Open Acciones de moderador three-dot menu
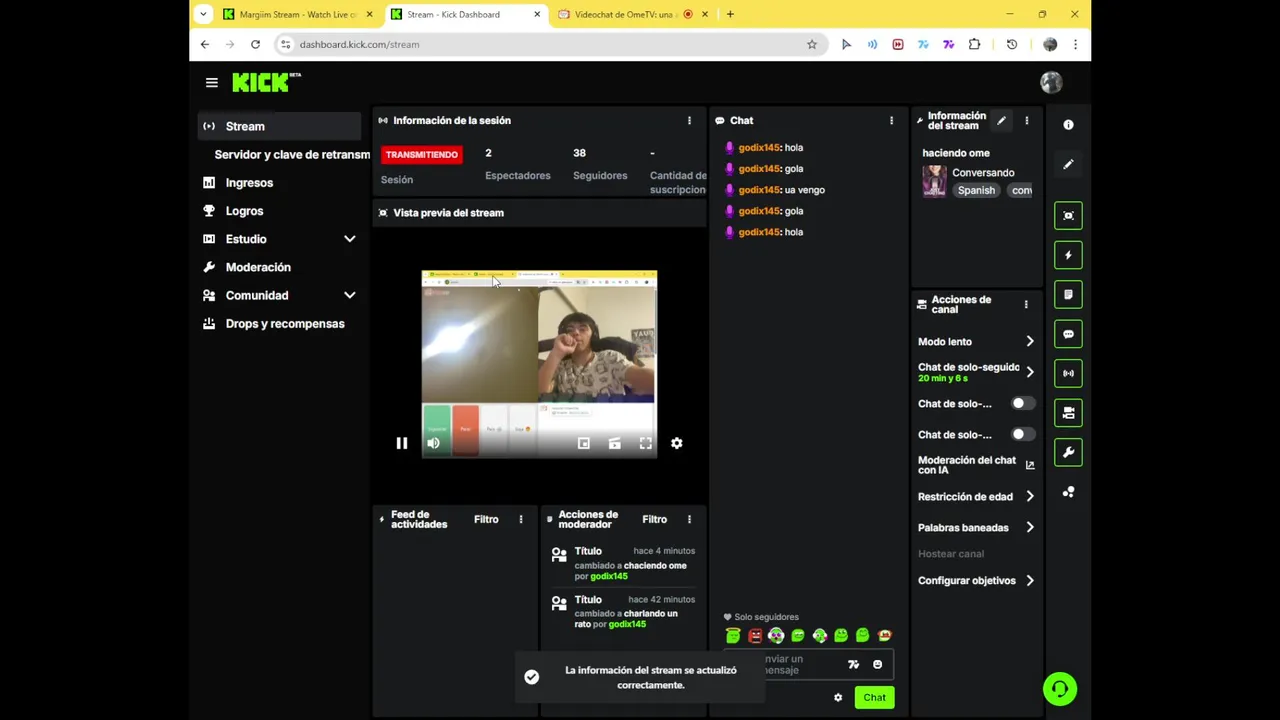 click(689, 520)
